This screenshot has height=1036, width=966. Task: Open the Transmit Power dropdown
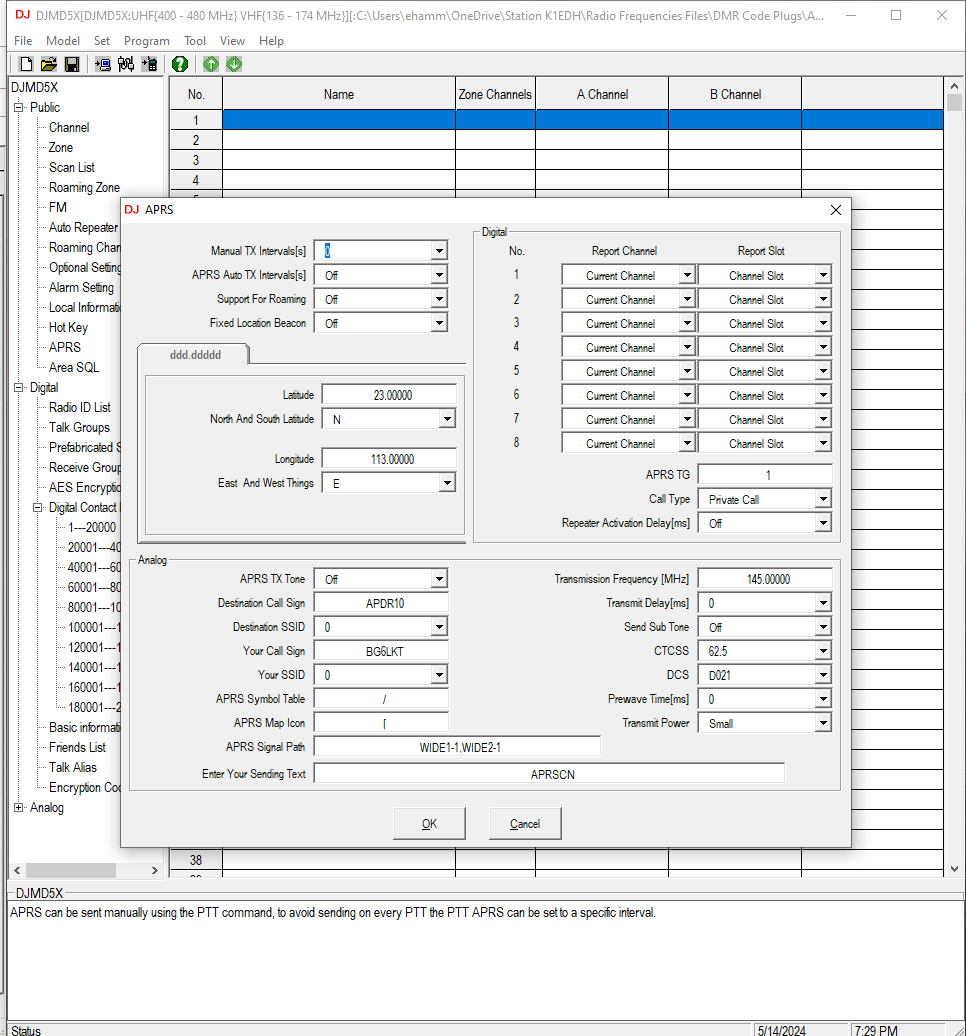click(823, 723)
